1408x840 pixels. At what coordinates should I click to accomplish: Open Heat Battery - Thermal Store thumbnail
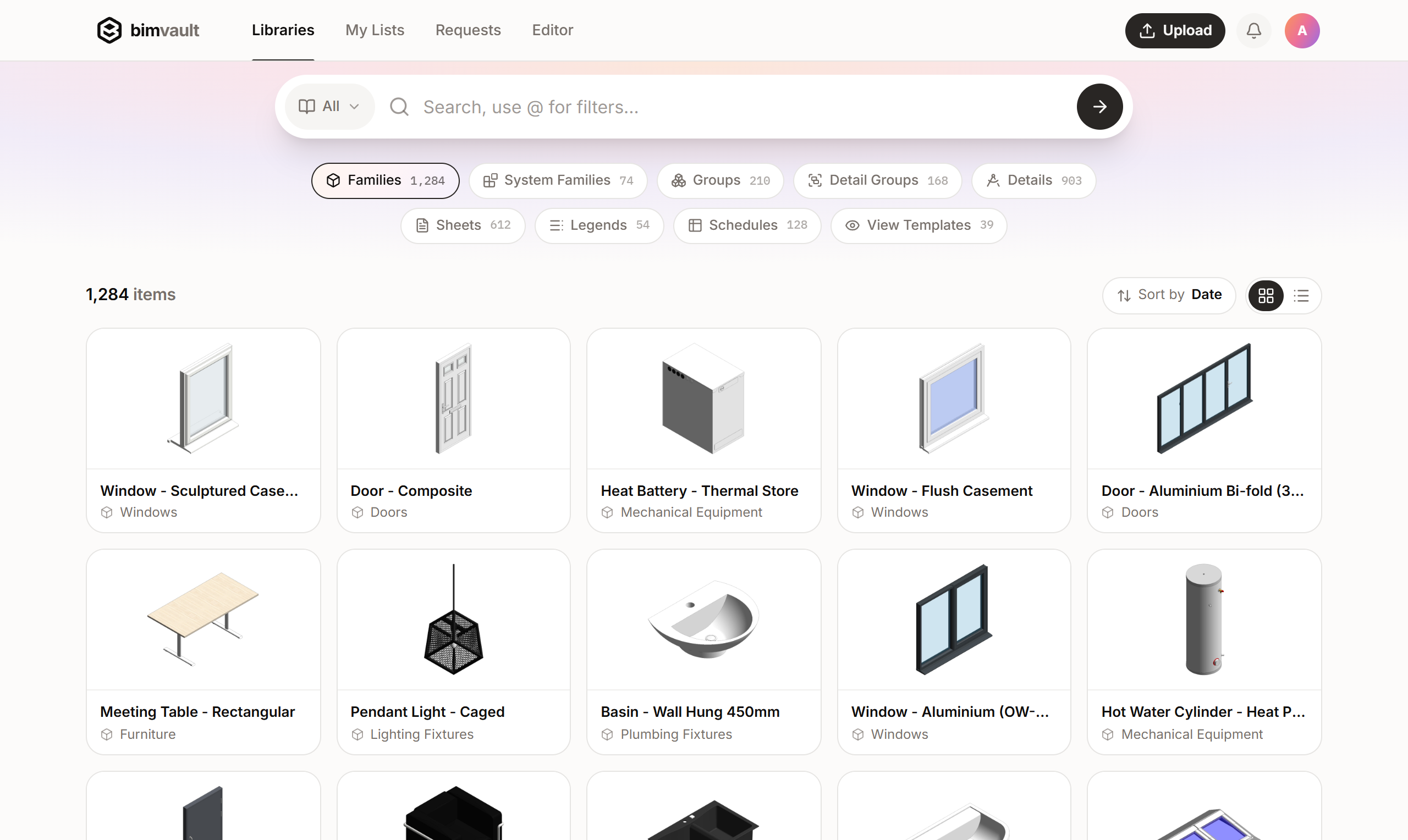coord(703,399)
